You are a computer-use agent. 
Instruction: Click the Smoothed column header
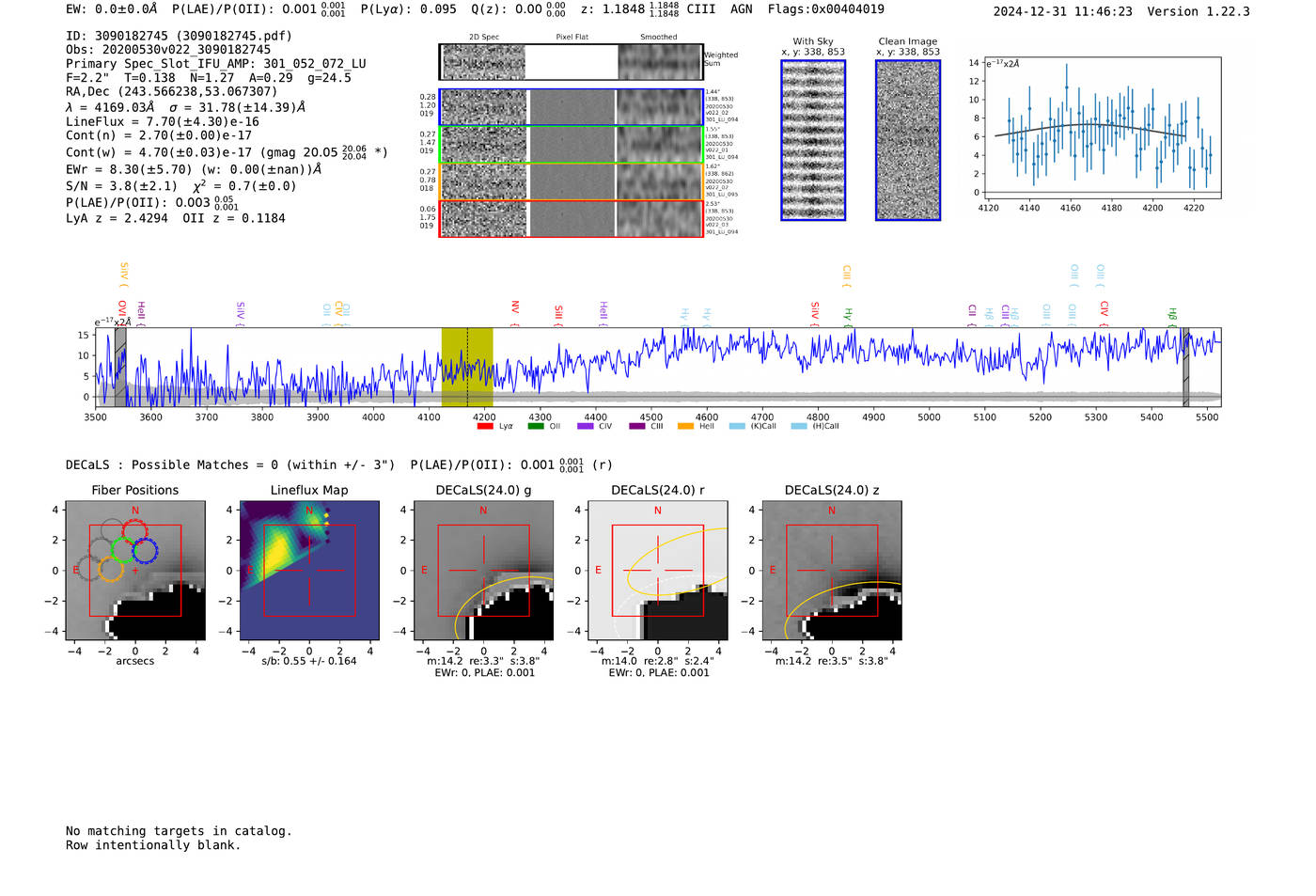659,37
